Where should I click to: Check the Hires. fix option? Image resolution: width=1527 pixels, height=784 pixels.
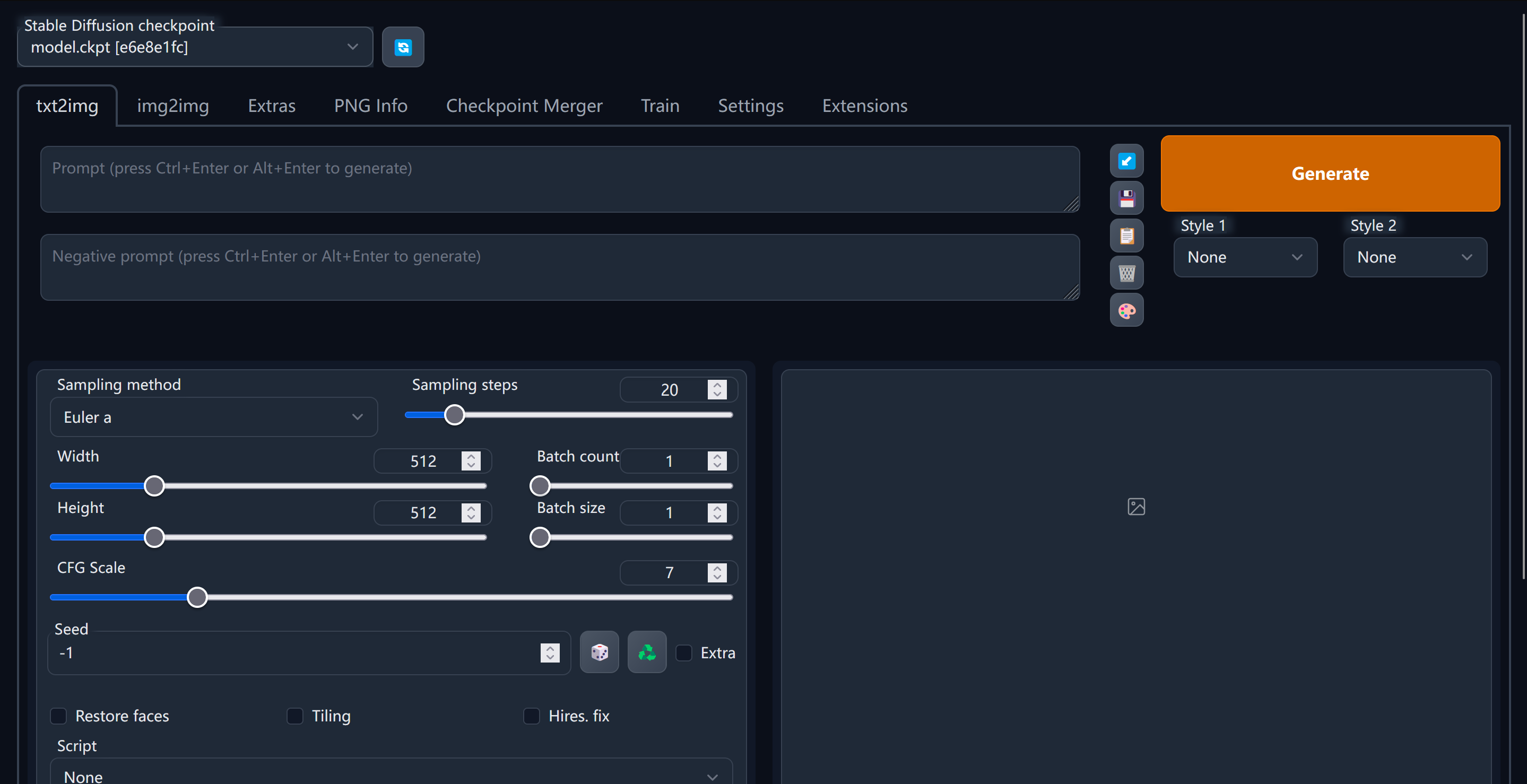click(531, 716)
